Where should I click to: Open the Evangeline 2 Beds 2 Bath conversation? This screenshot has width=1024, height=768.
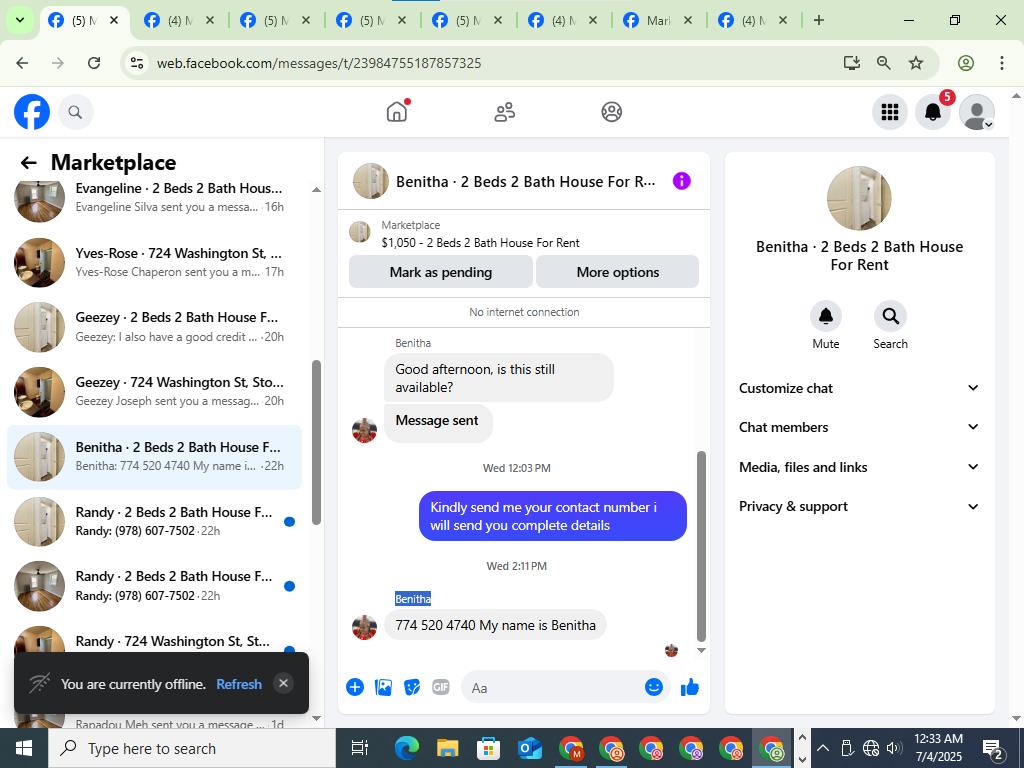(154, 197)
